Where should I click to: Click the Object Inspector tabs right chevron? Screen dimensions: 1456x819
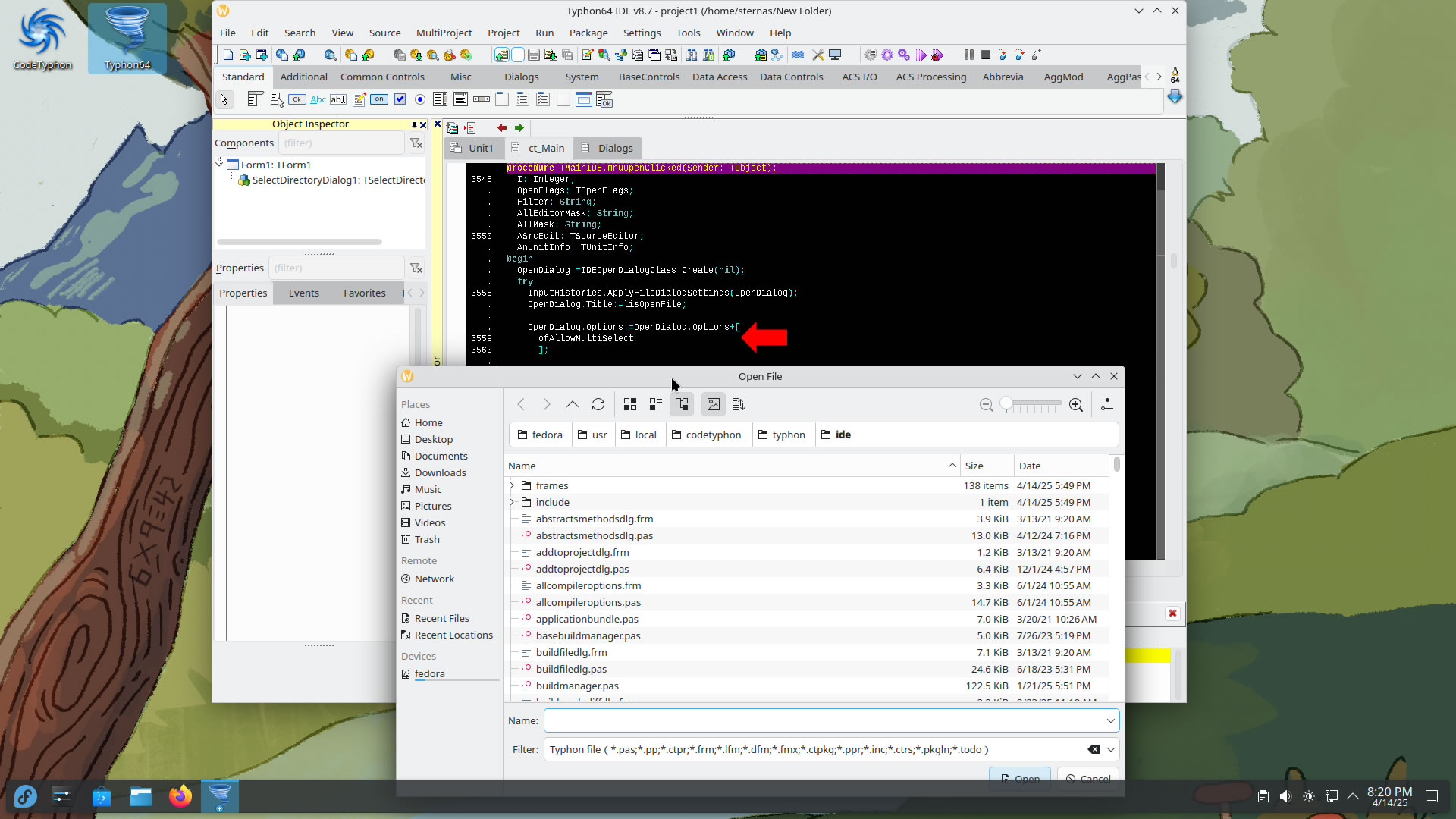(x=422, y=293)
